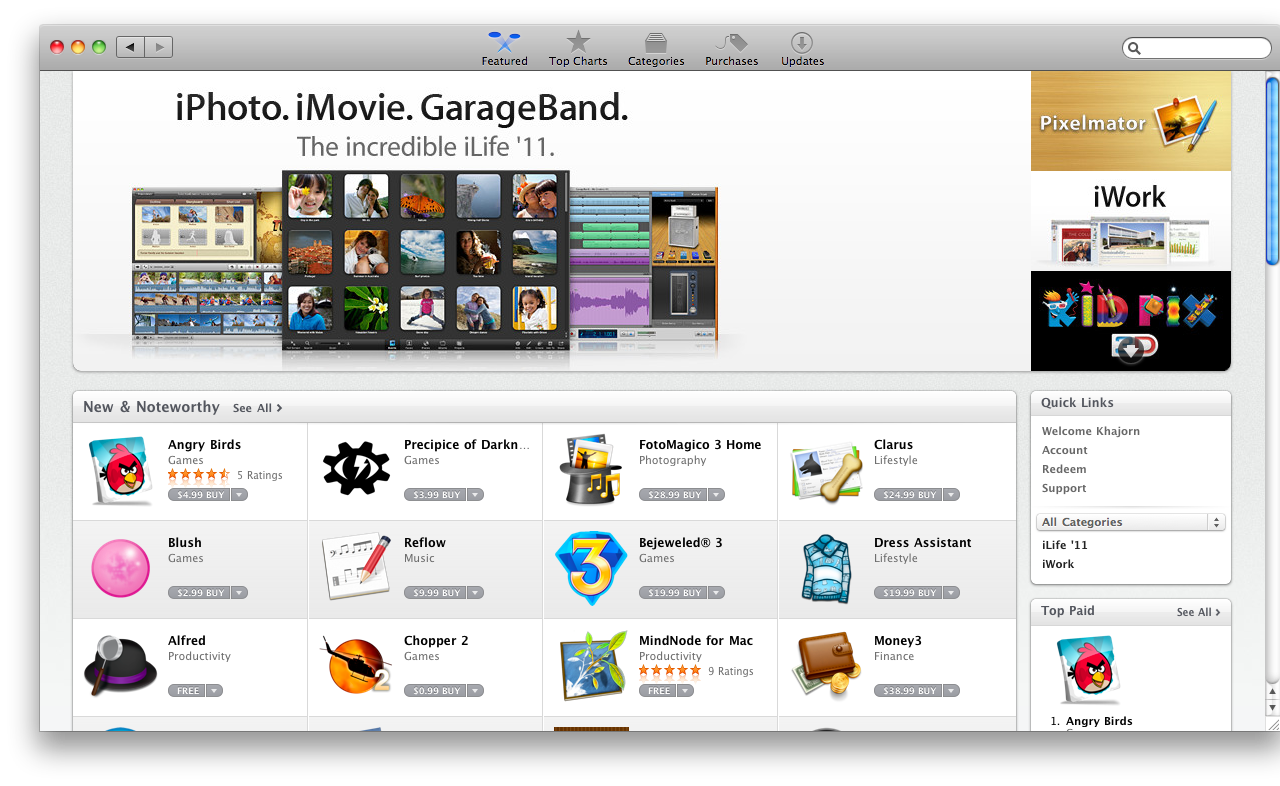See All Top Paid apps
Viewport: 1280px width, 786px height.
coord(1199,612)
